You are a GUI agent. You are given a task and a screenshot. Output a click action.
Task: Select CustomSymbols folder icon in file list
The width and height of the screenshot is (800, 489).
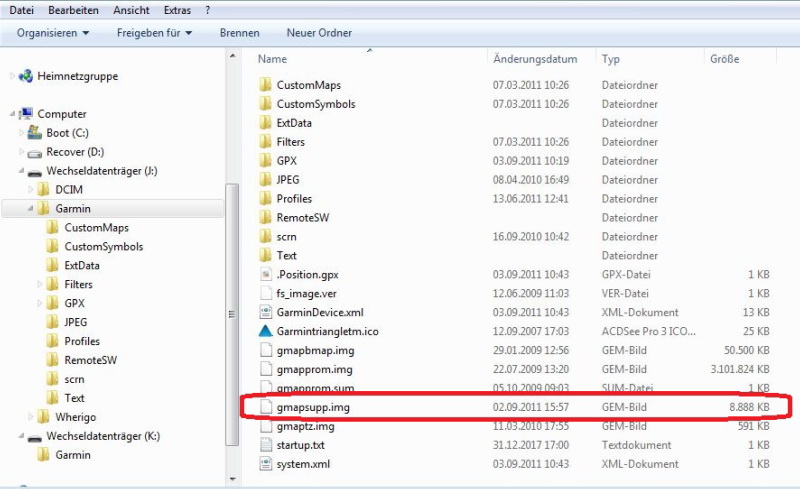(265, 104)
